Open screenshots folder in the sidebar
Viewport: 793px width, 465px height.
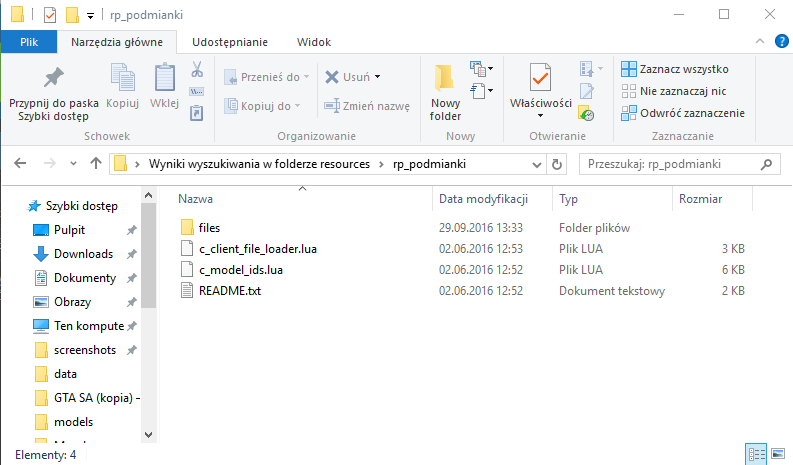85,350
